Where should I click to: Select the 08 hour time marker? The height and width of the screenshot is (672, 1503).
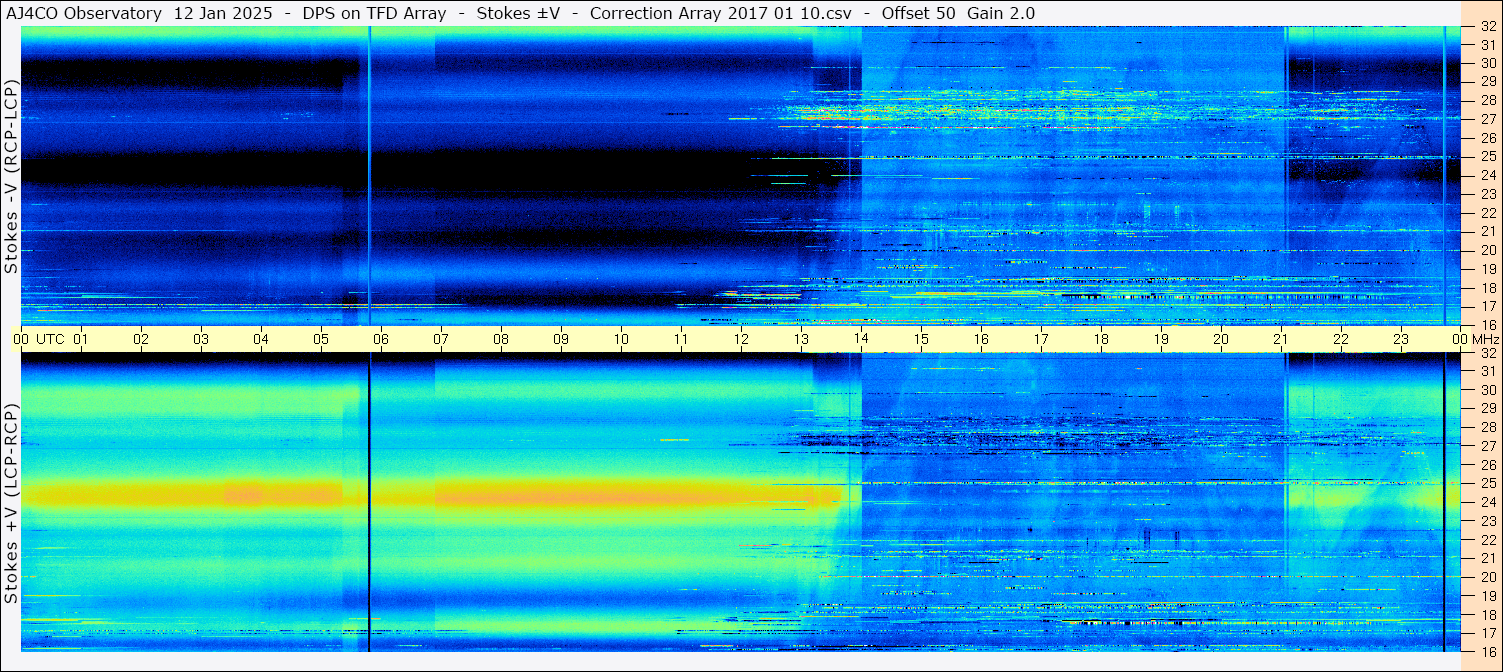coord(501,339)
